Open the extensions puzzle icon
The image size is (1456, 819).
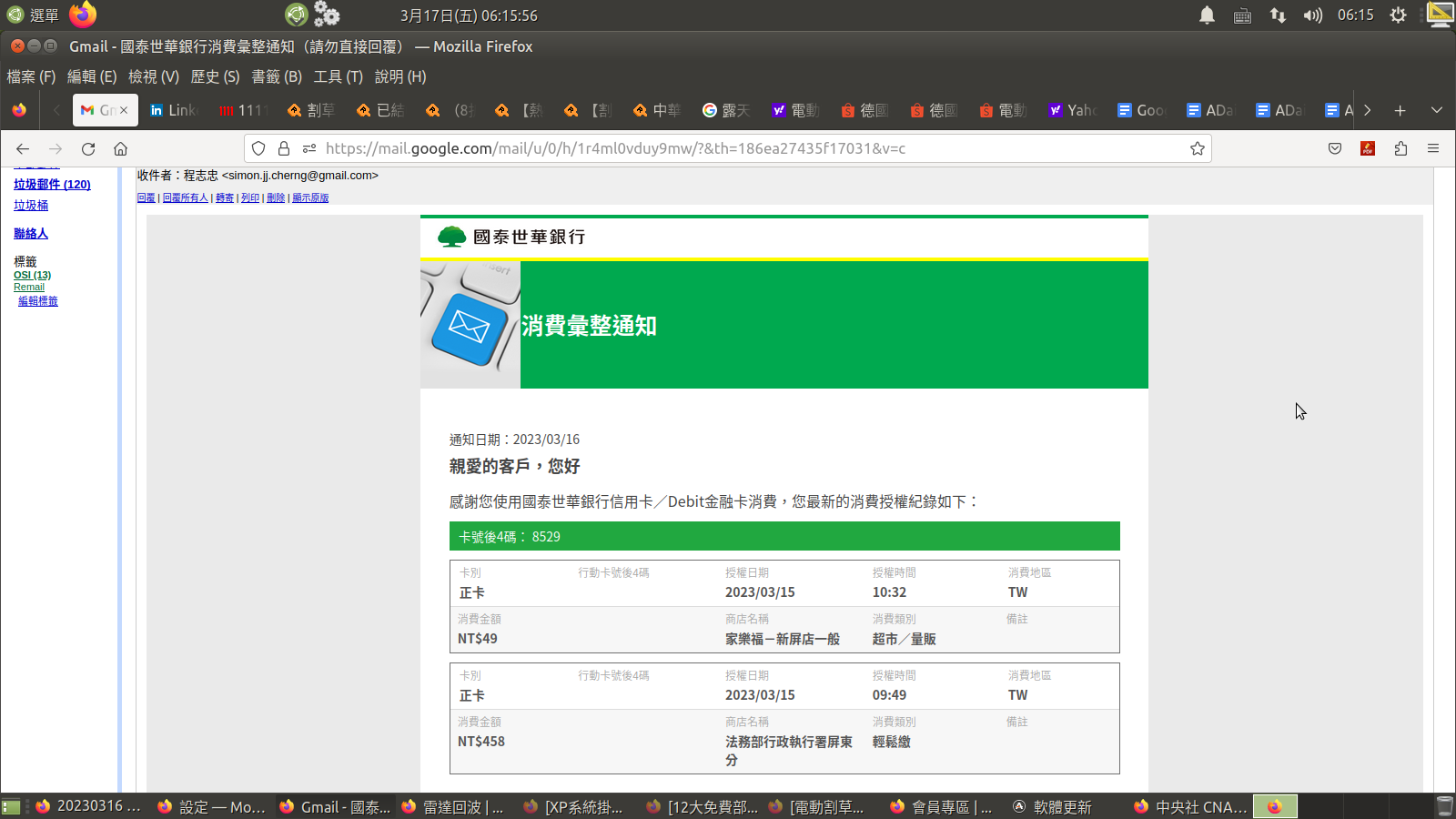[x=1400, y=148]
